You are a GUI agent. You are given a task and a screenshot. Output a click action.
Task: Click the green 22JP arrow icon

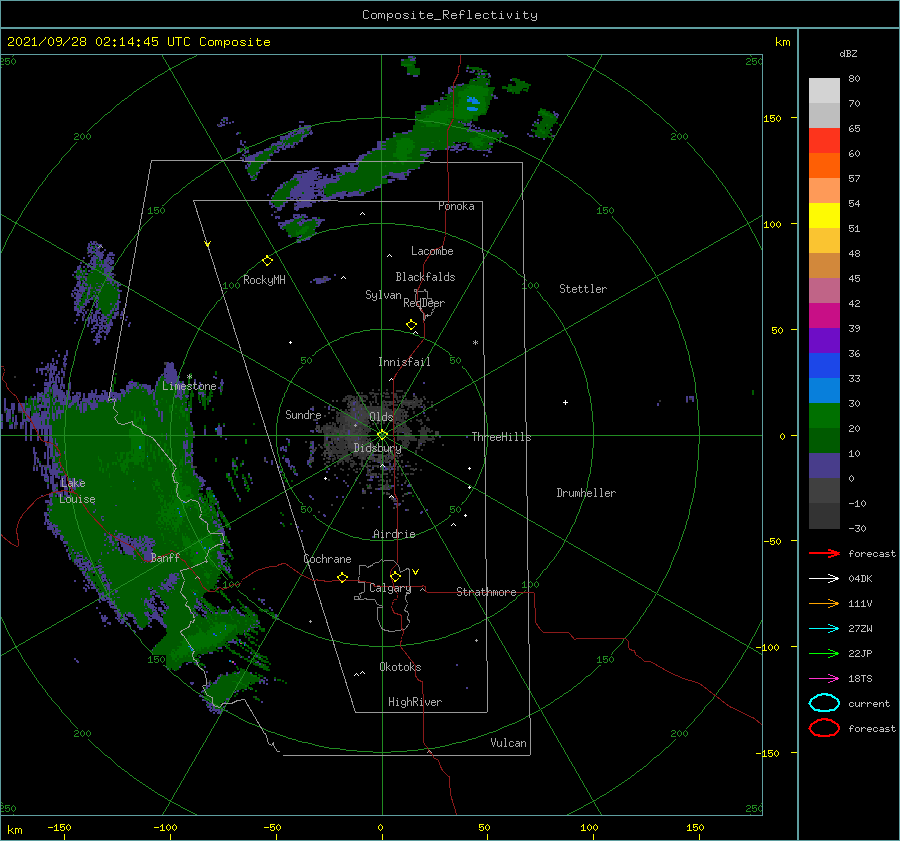[x=824, y=653]
